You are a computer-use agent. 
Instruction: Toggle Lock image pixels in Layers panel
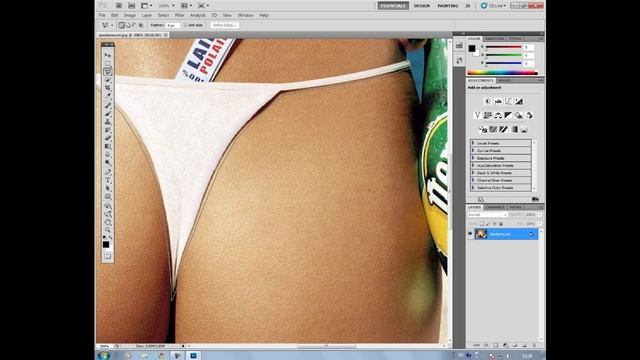(x=488, y=224)
